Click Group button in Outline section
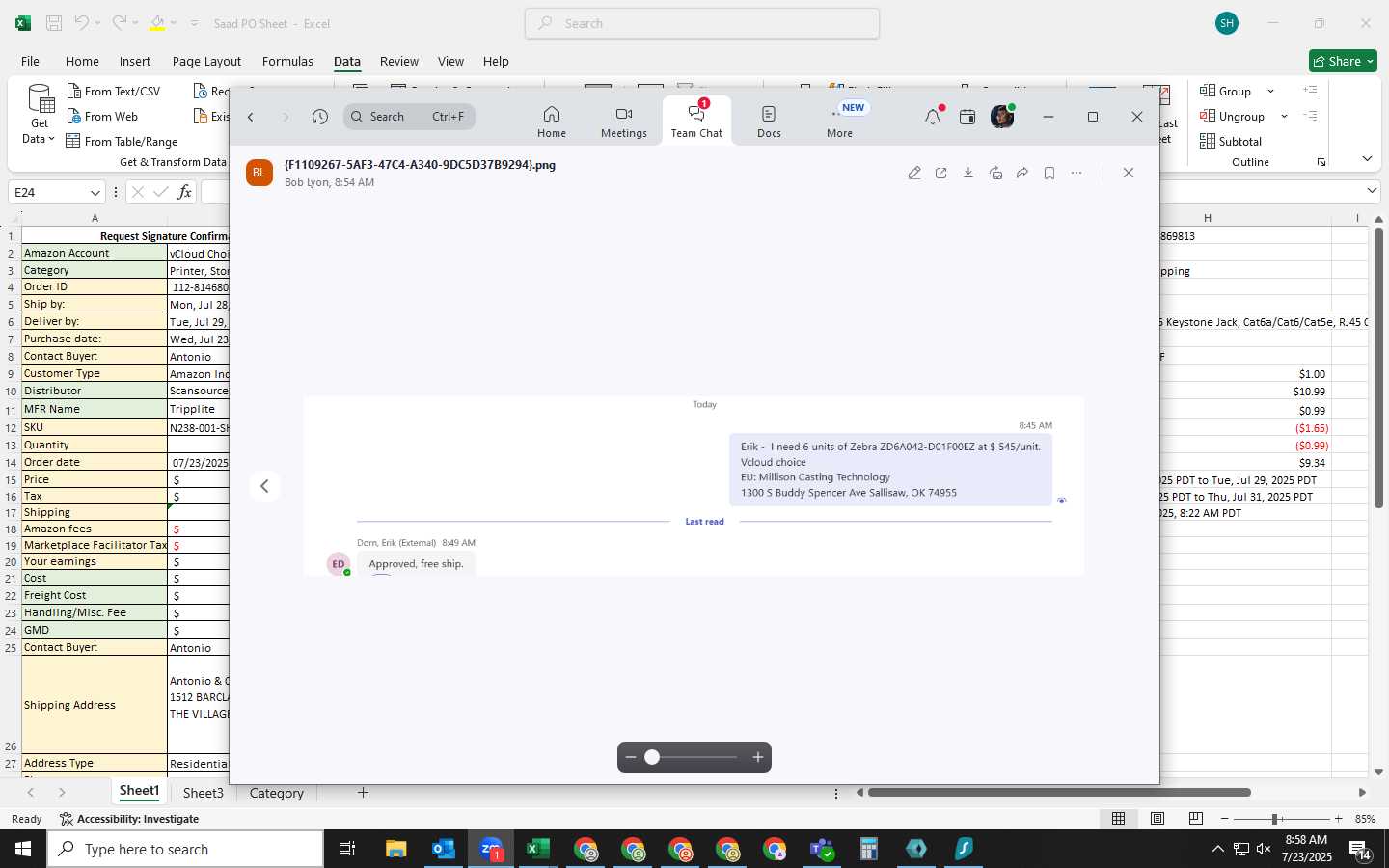 [1226, 91]
